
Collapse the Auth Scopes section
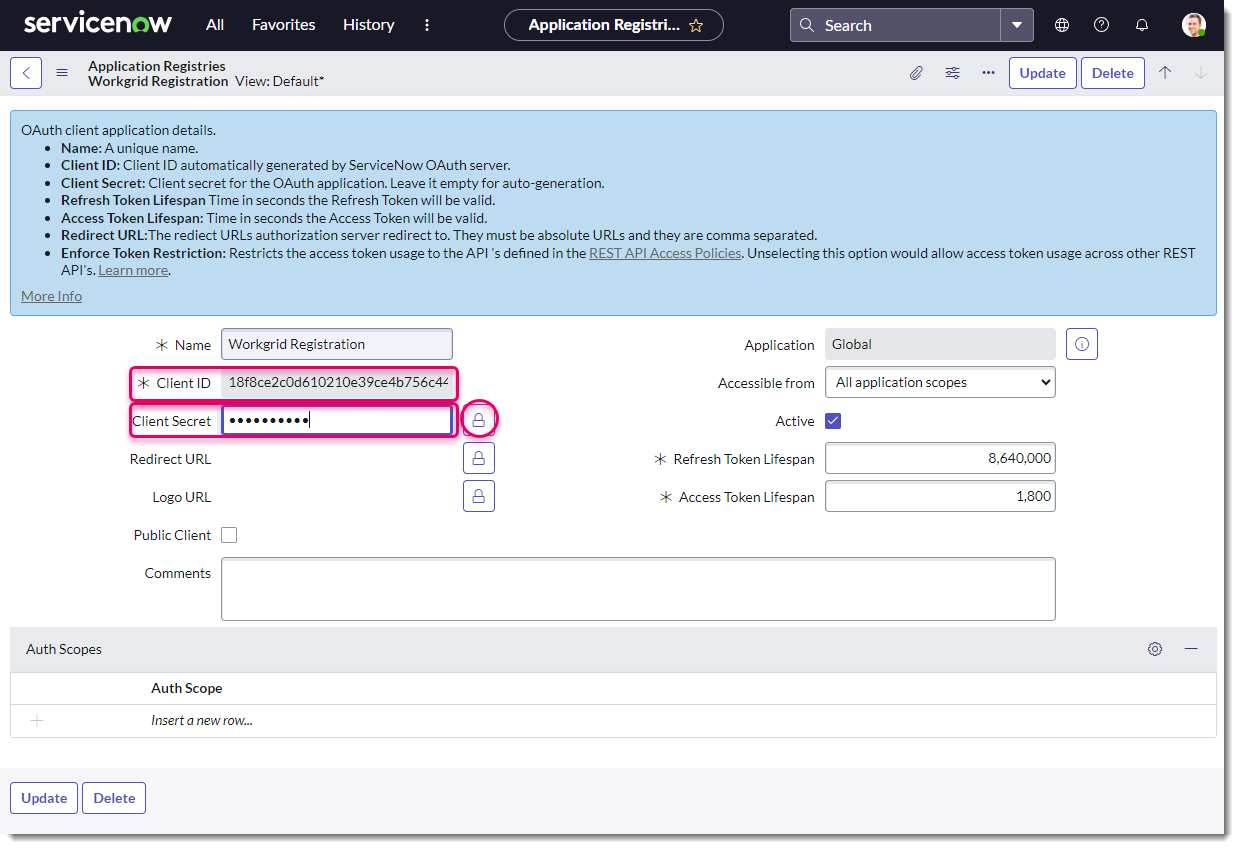tap(1190, 649)
